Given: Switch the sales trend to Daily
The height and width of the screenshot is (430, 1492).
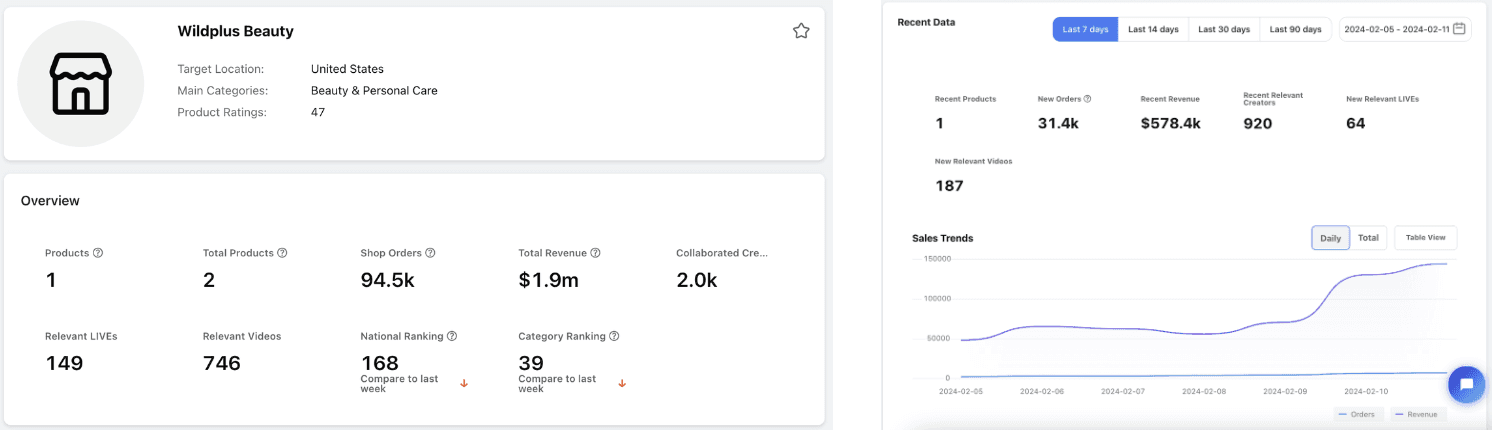Looking at the screenshot, I should pos(1330,238).
